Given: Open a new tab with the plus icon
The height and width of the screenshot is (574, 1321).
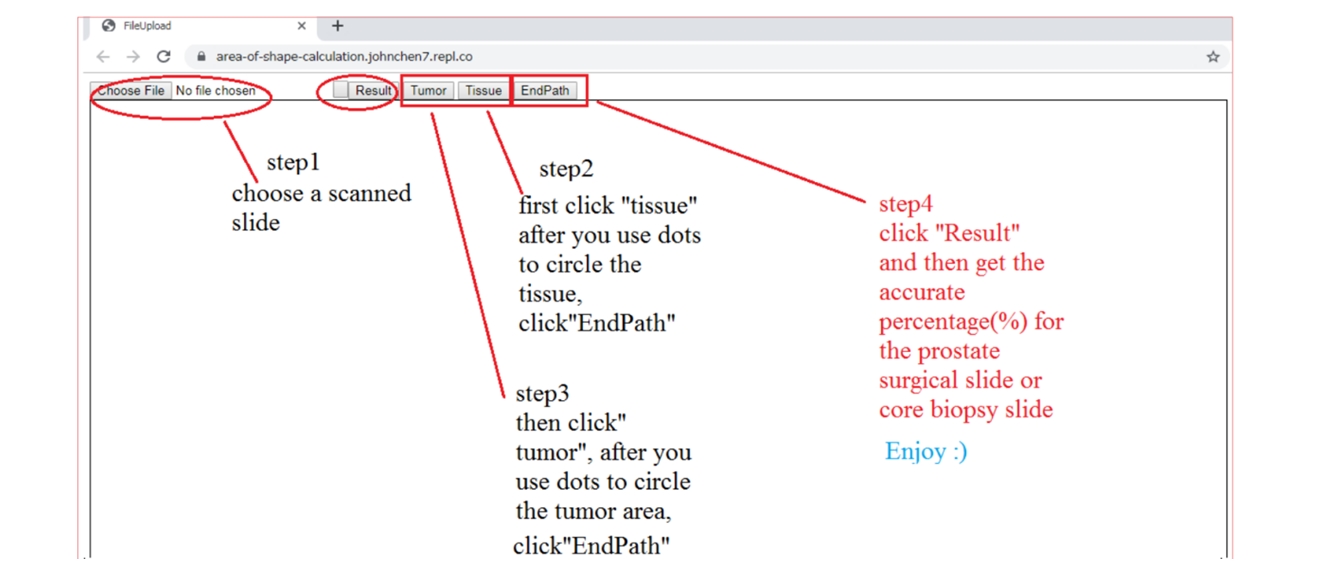Looking at the screenshot, I should coord(337,26).
